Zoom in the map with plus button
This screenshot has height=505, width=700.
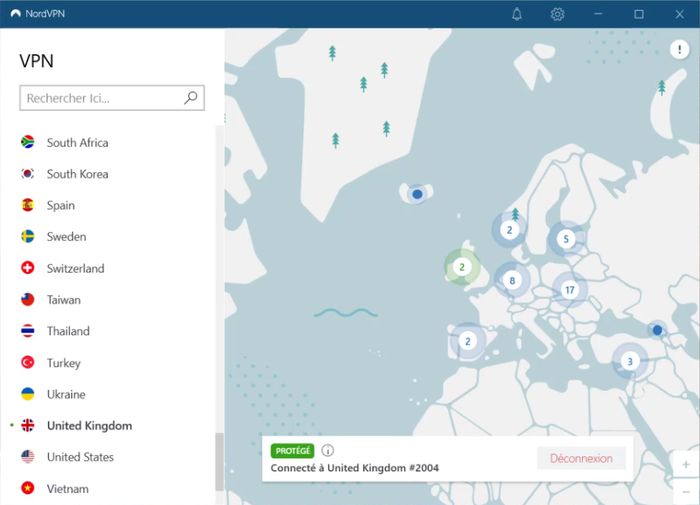(x=686, y=465)
